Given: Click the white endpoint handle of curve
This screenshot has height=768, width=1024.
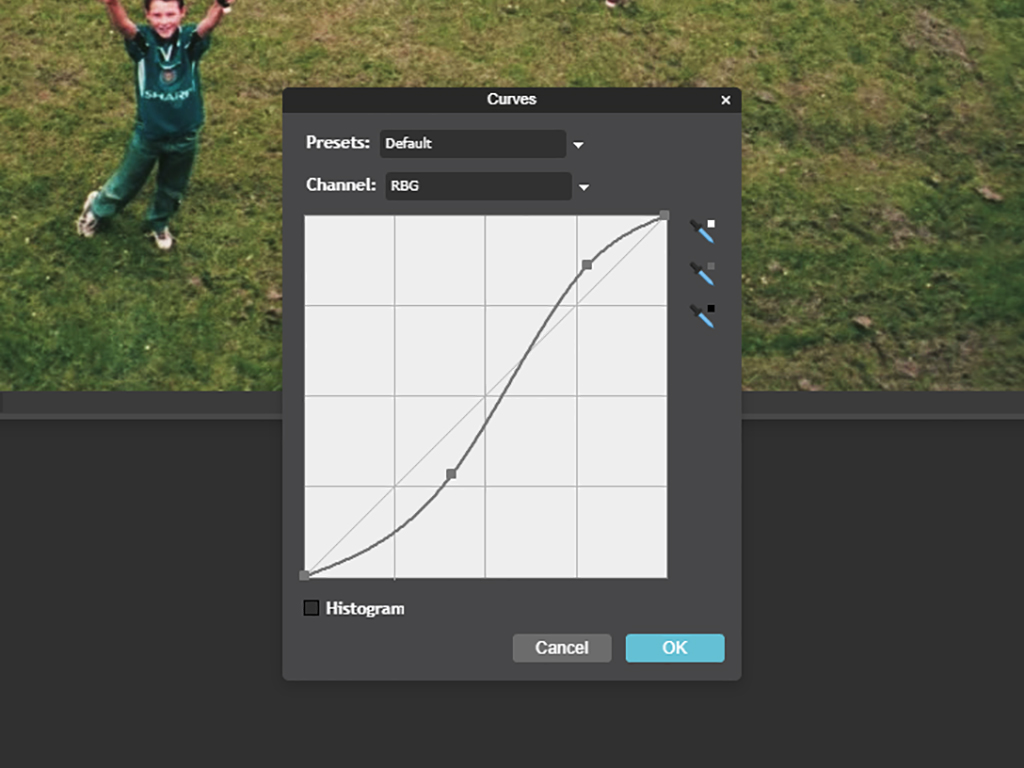Looking at the screenshot, I should click(x=665, y=215).
